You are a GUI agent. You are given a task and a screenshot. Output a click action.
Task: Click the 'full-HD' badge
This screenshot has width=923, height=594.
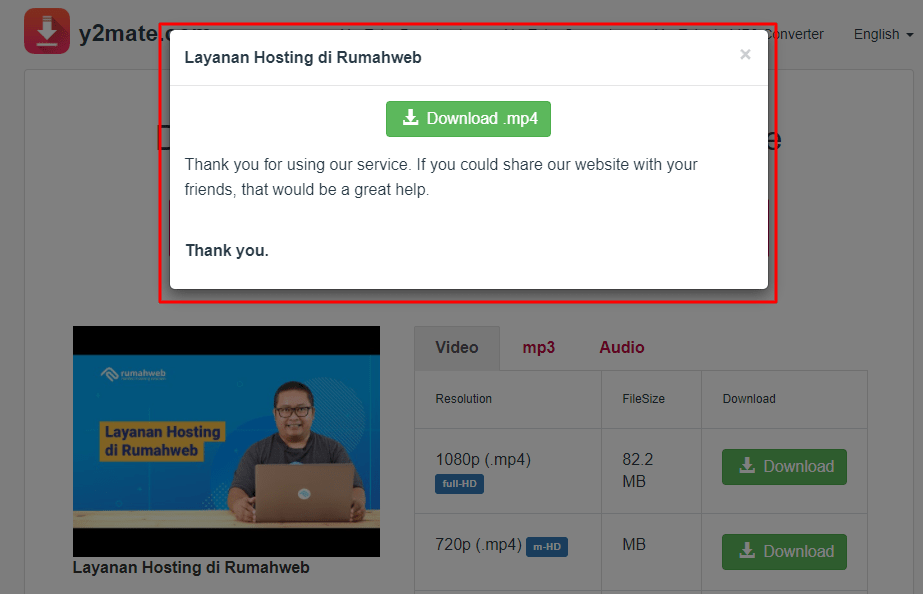pyautogui.click(x=460, y=484)
